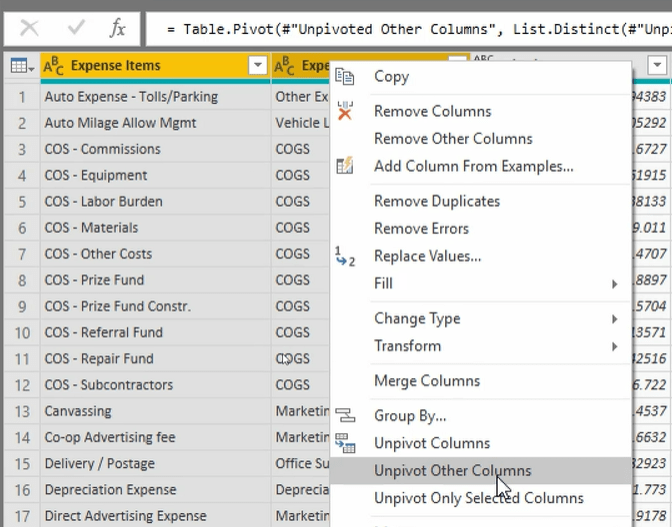The height and width of the screenshot is (527, 672).
Task: Expand the Transform submenu arrow
Action: coord(614,346)
